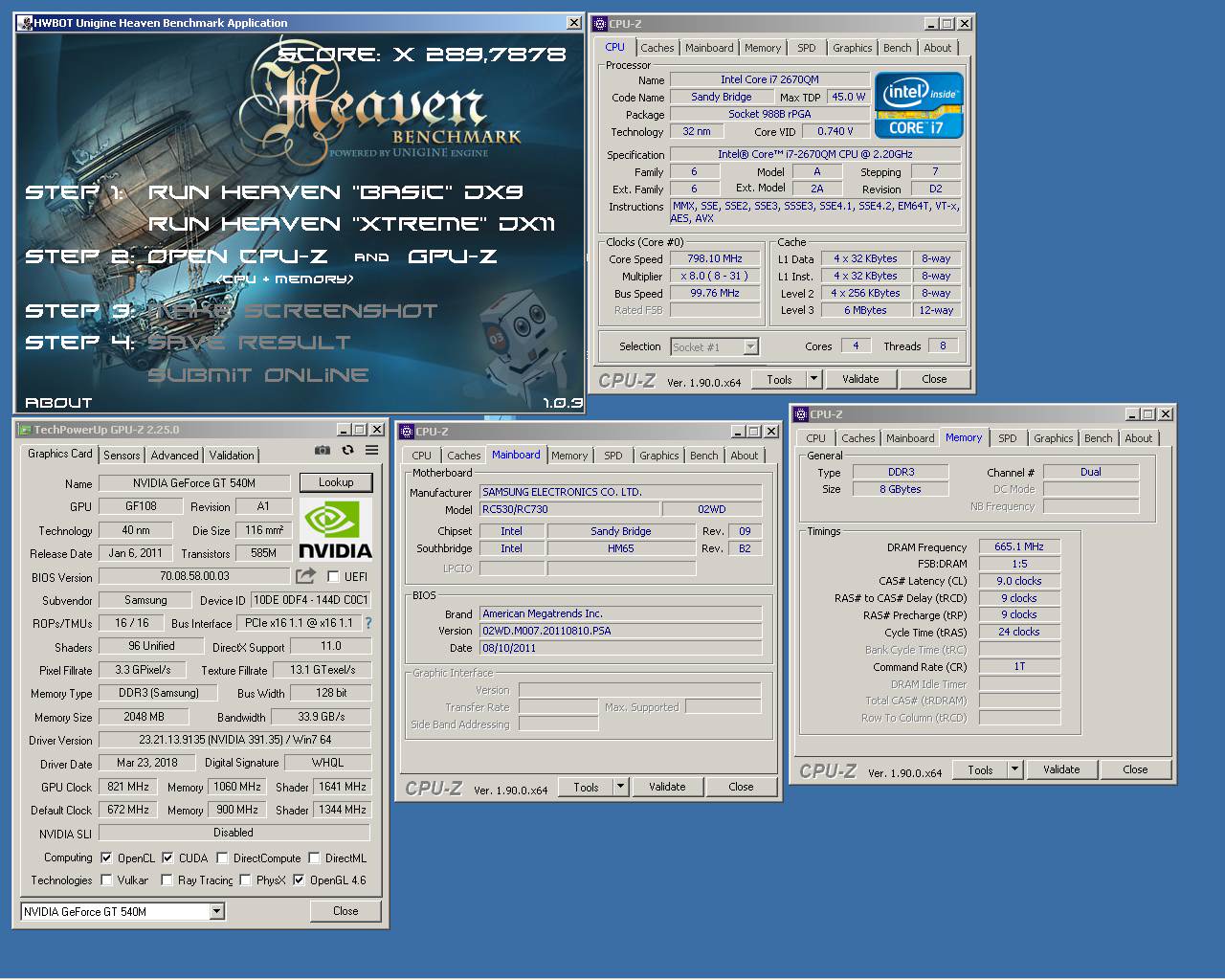Click Submit Online in Heaven app

(x=258, y=375)
